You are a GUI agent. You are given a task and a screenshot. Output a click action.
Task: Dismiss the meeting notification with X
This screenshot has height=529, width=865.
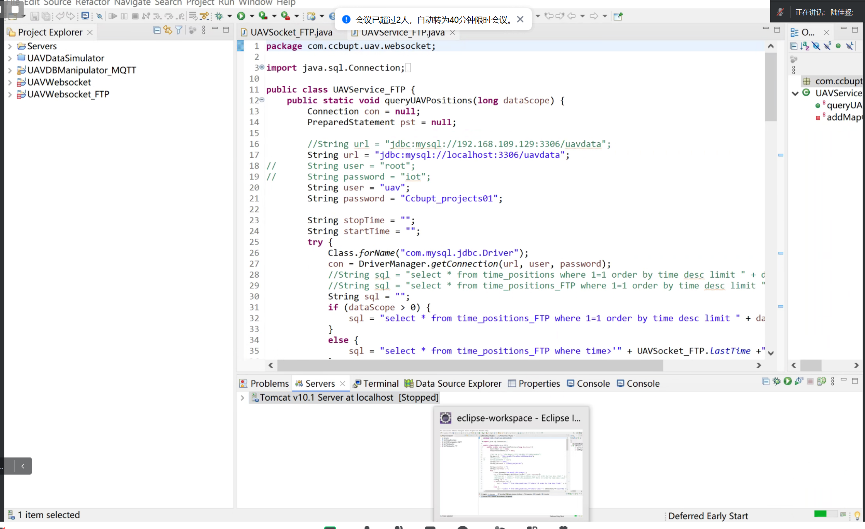[520, 19]
